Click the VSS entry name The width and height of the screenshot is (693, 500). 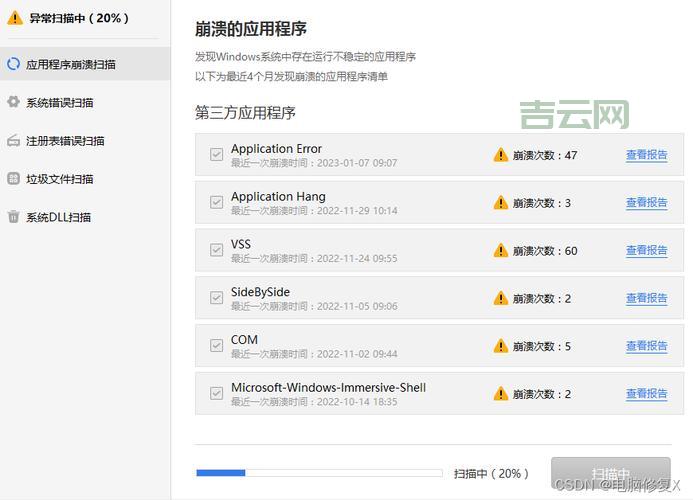[x=240, y=244]
